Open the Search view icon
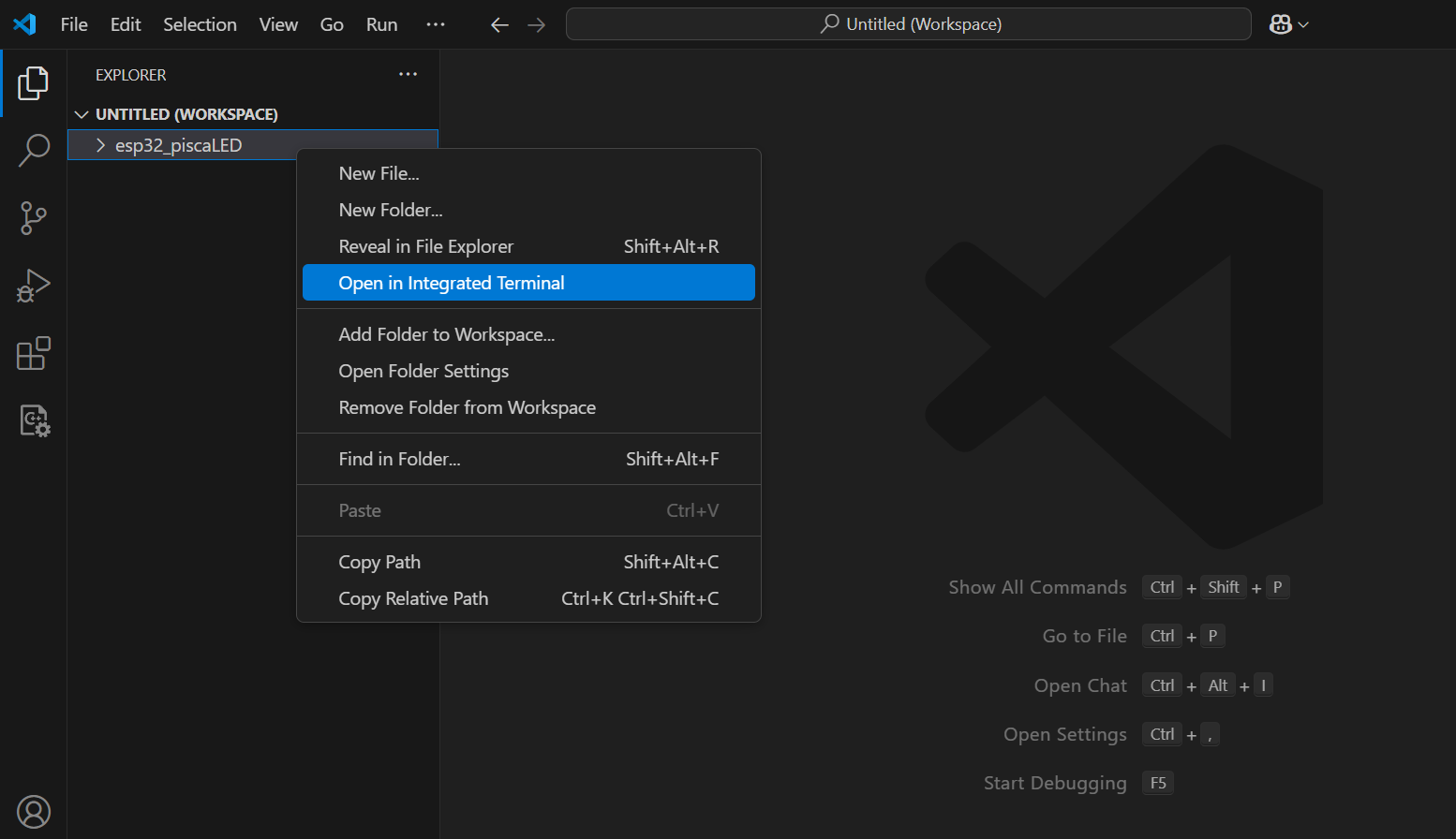 [x=33, y=150]
